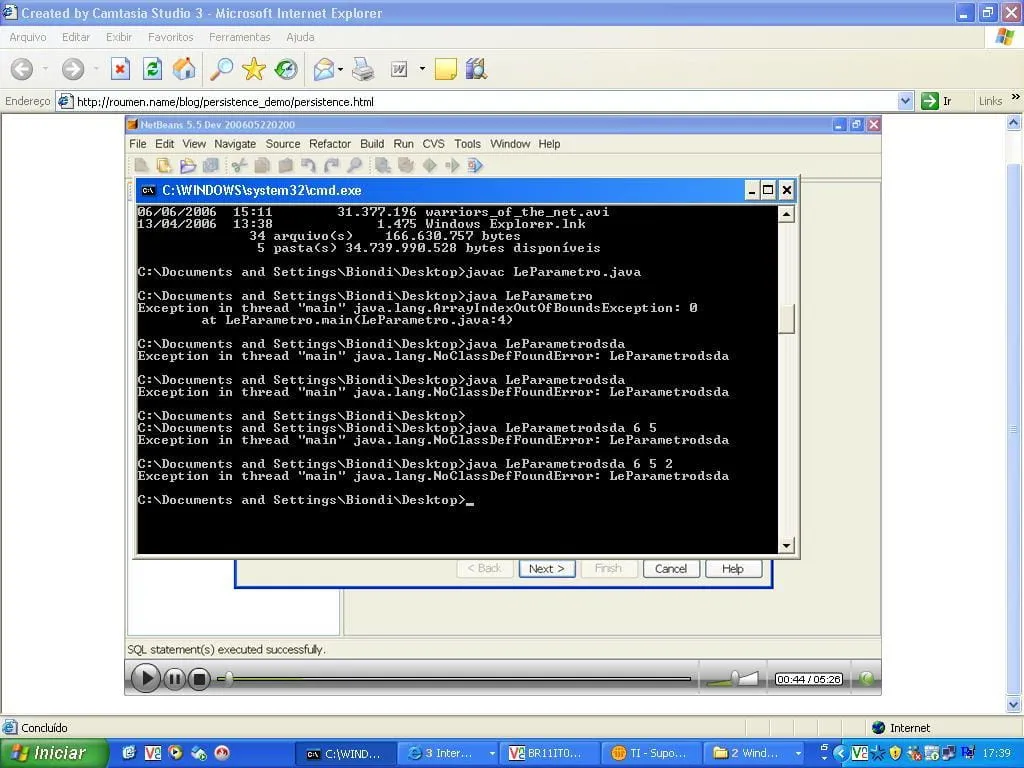Click the Next > wizard button
This screenshot has height=768, width=1024.
[547, 569]
